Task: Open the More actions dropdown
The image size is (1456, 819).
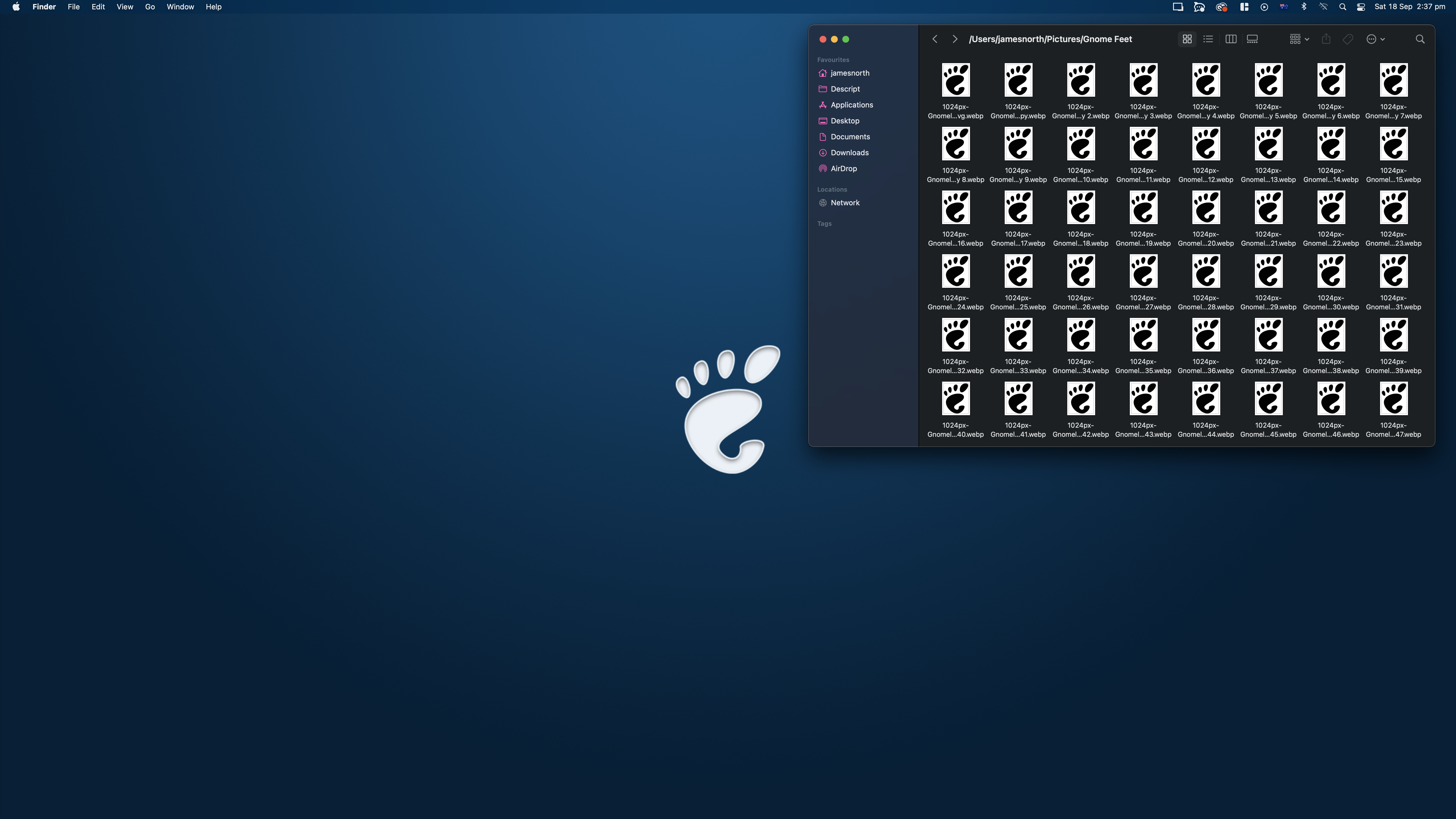Action: coord(1376,39)
